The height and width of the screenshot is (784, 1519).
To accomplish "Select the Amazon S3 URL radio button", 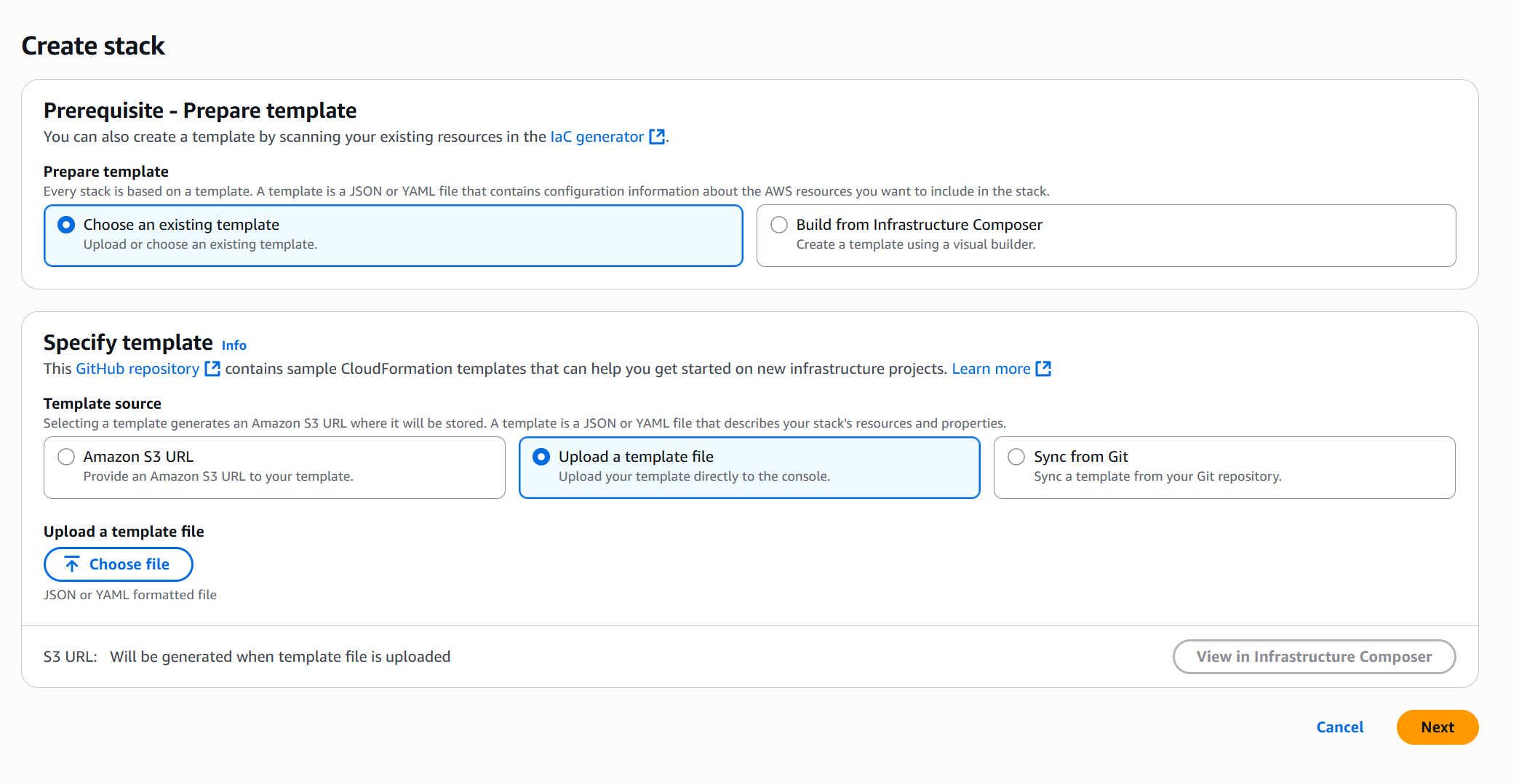I will coord(66,457).
